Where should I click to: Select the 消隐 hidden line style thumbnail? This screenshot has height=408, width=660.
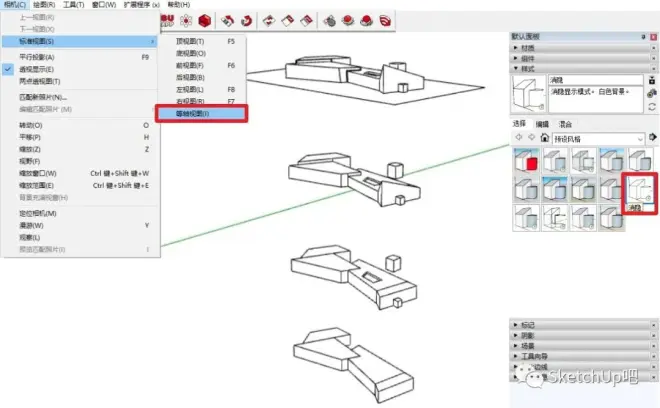(x=639, y=190)
